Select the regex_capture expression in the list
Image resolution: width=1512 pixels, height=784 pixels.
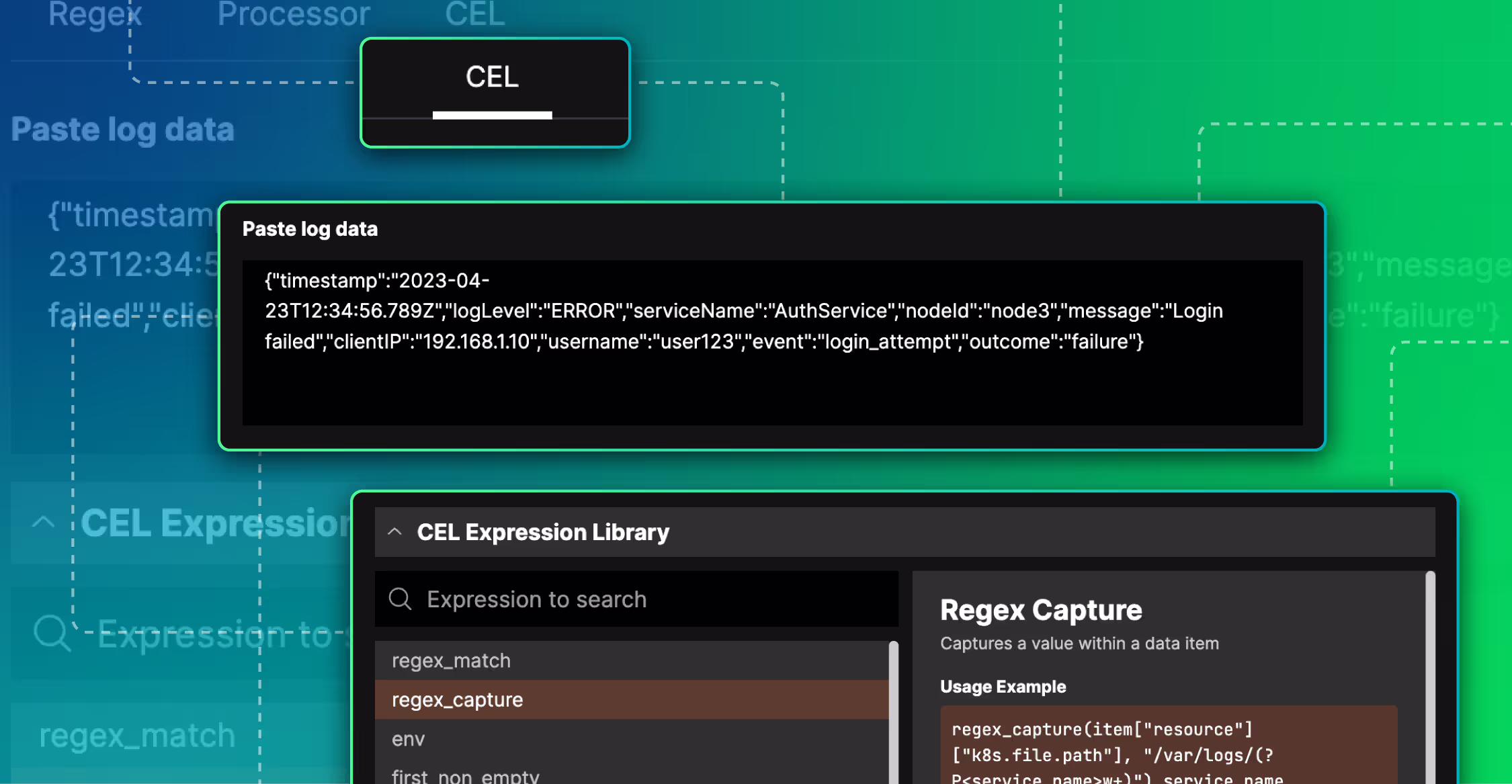coord(457,699)
